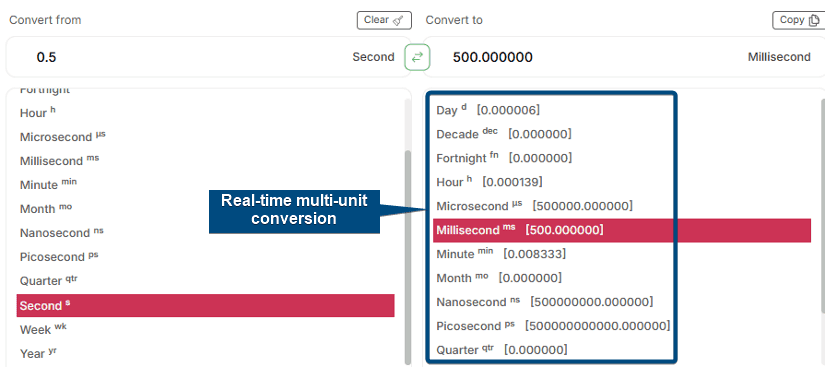
Task: Click the Convert from list scrollbar
Action: pyautogui.click(x=408, y=257)
